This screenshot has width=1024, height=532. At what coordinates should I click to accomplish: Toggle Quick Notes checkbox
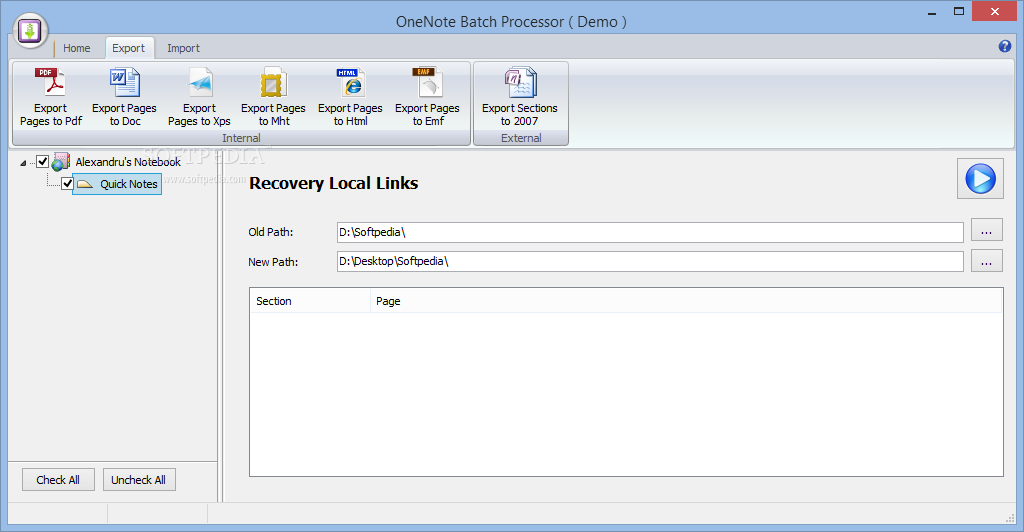[x=67, y=183]
